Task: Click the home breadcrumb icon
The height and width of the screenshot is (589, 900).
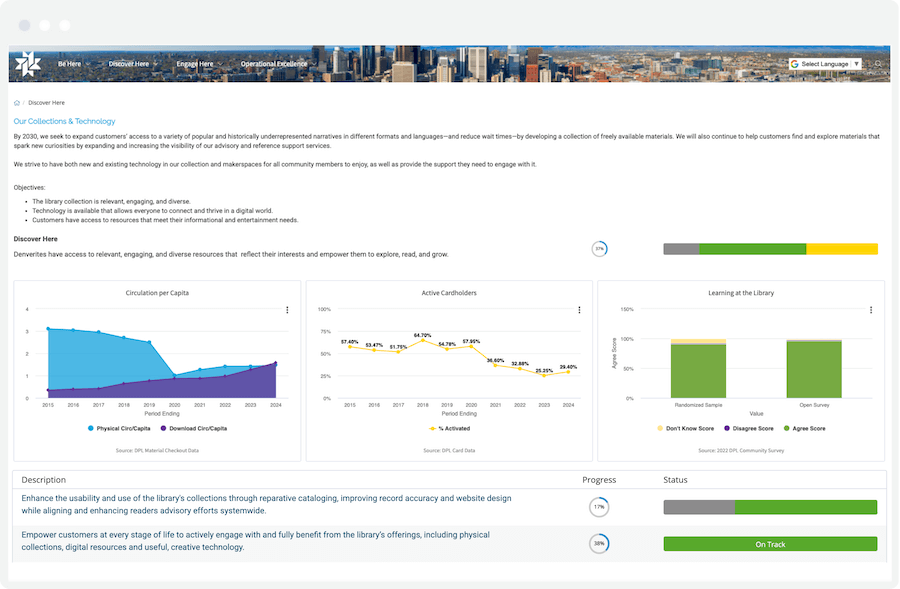Action: pyautogui.click(x=16, y=101)
